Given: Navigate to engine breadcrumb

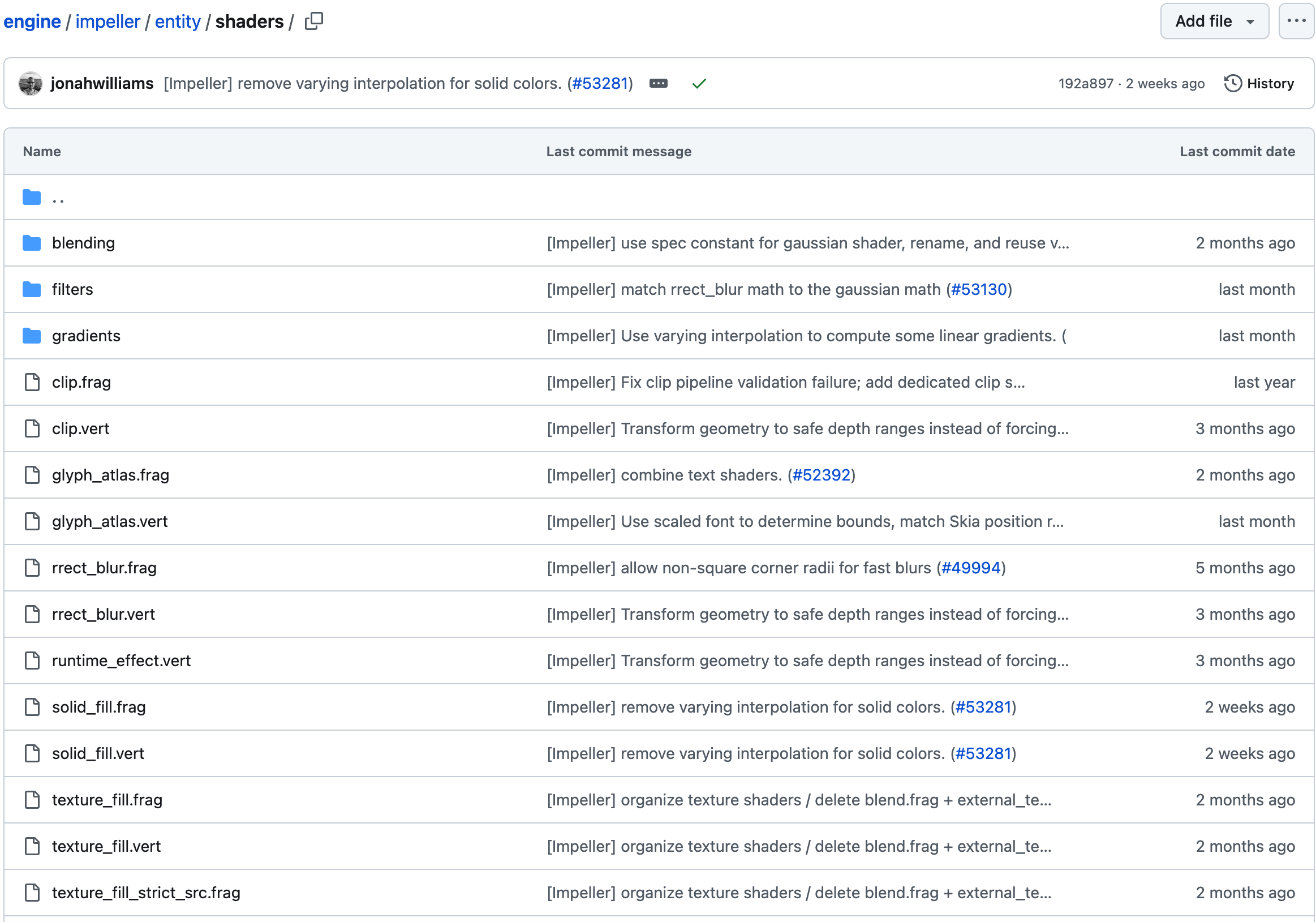Looking at the screenshot, I should click(32, 22).
